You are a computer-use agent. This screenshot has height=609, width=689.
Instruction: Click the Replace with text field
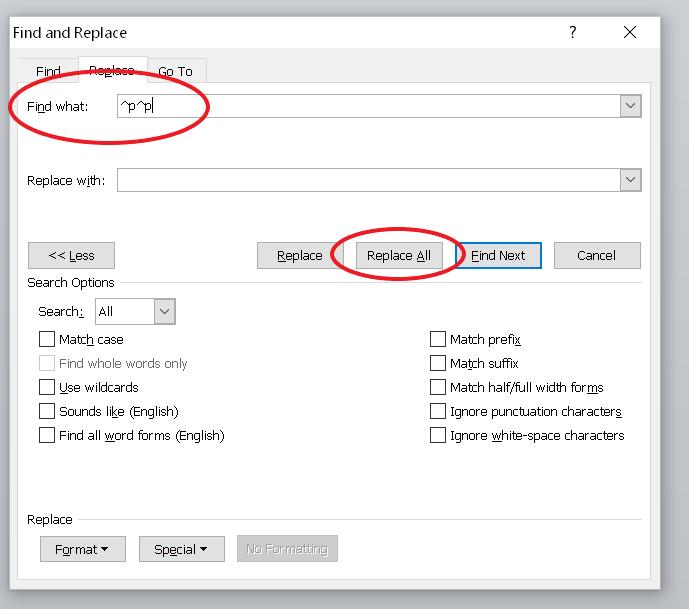367,180
